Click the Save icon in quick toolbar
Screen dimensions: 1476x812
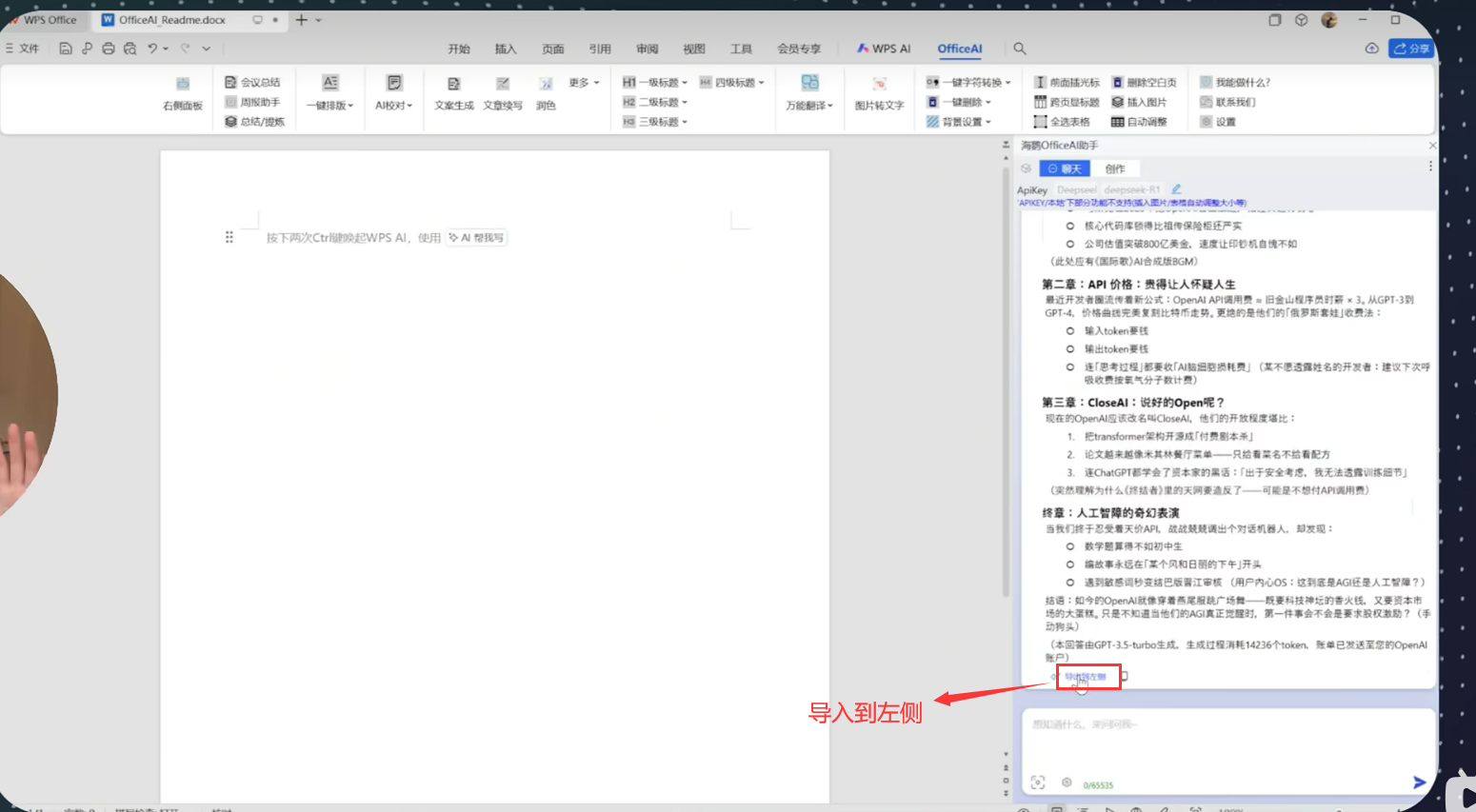(66, 49)
